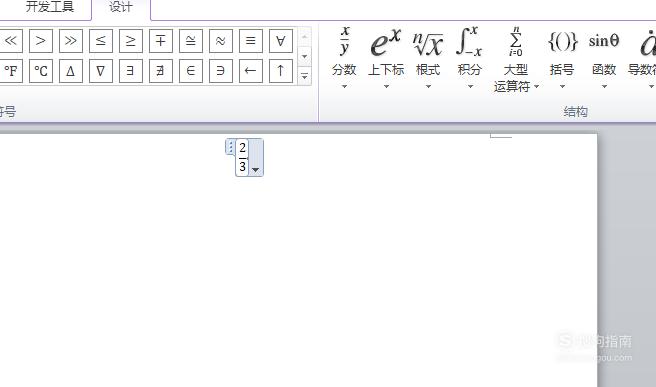Open the 导数符号 accent structure menu
Screen dimensions: 656x387
(x=642, y=58)
